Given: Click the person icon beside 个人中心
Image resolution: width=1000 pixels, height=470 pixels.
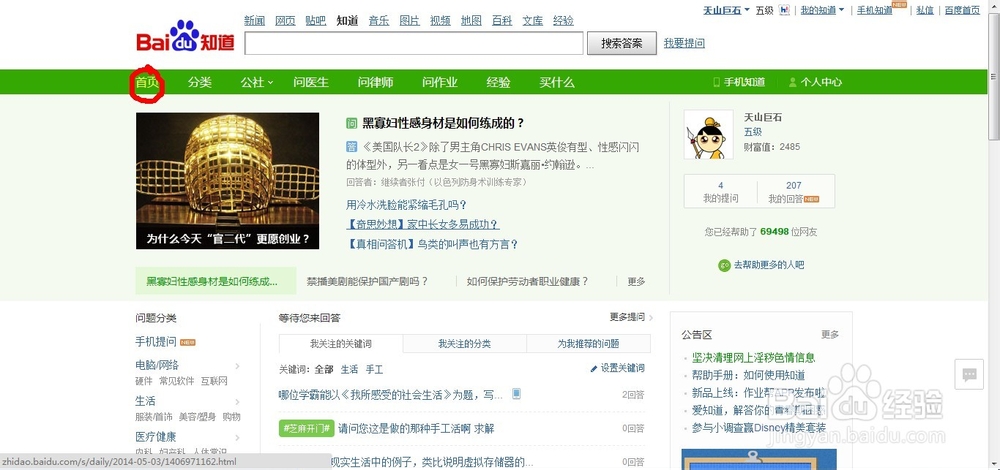Looking at the screenshot, I should [793, 82].
